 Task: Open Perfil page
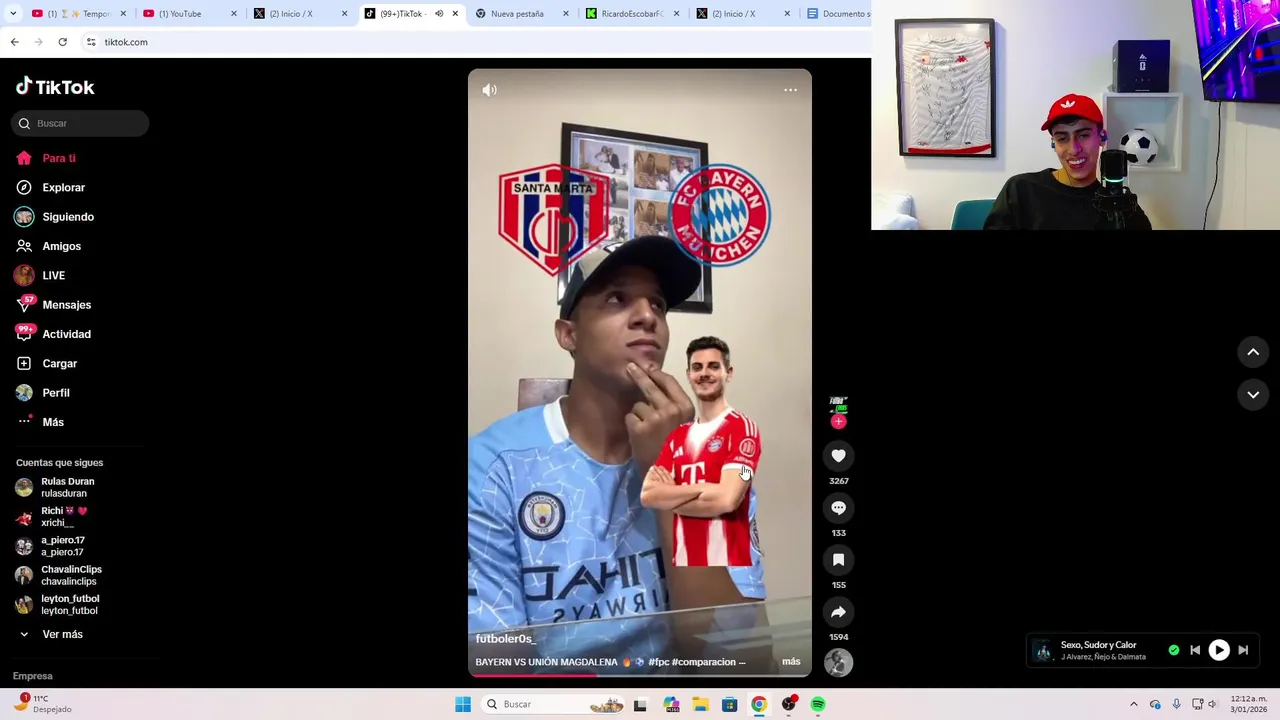click(x=43, y=393)
